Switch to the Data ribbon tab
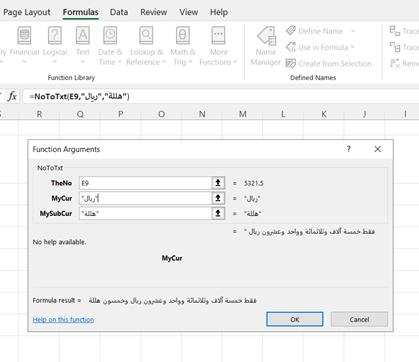This screenshot has width=419, height=362. pyautogui.click(x=119, y=12)
